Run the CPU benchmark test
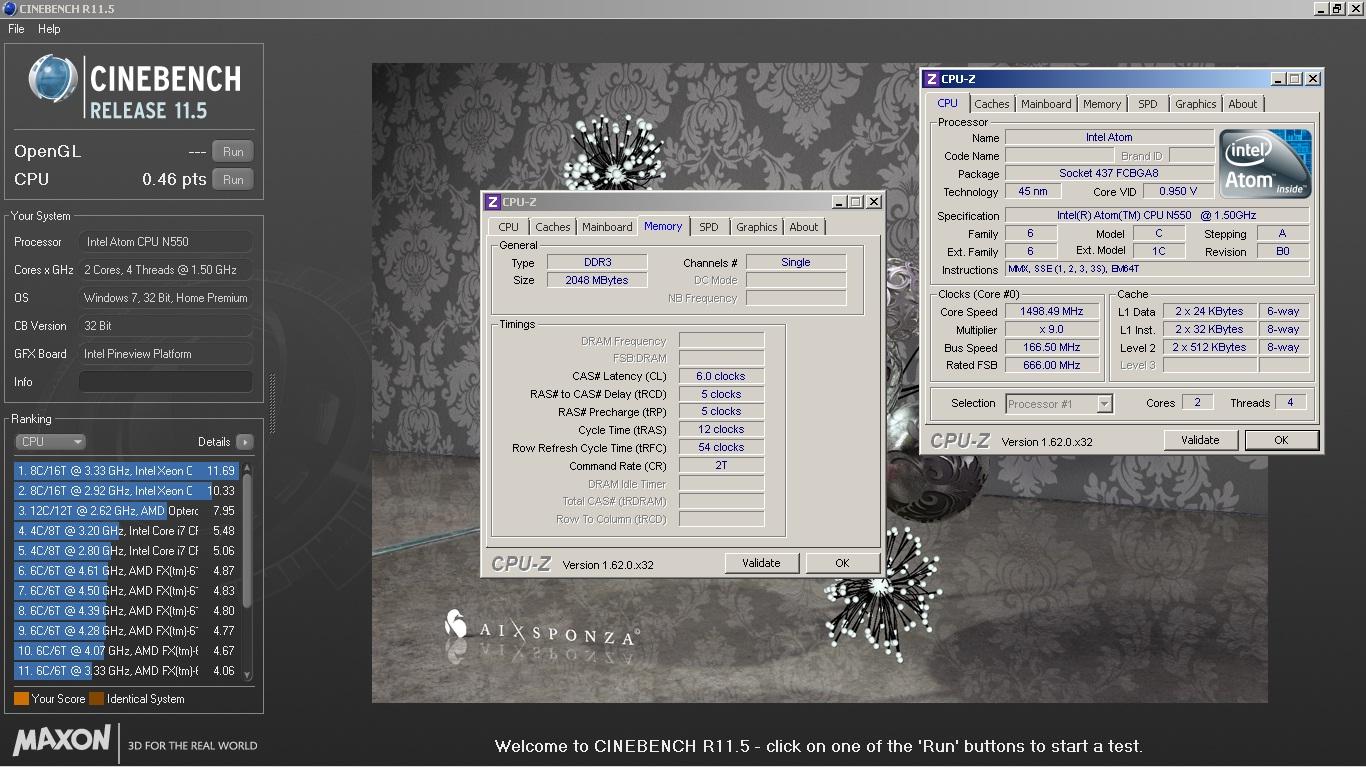Viewport: 1366px width, 768px height. point(233,180)
